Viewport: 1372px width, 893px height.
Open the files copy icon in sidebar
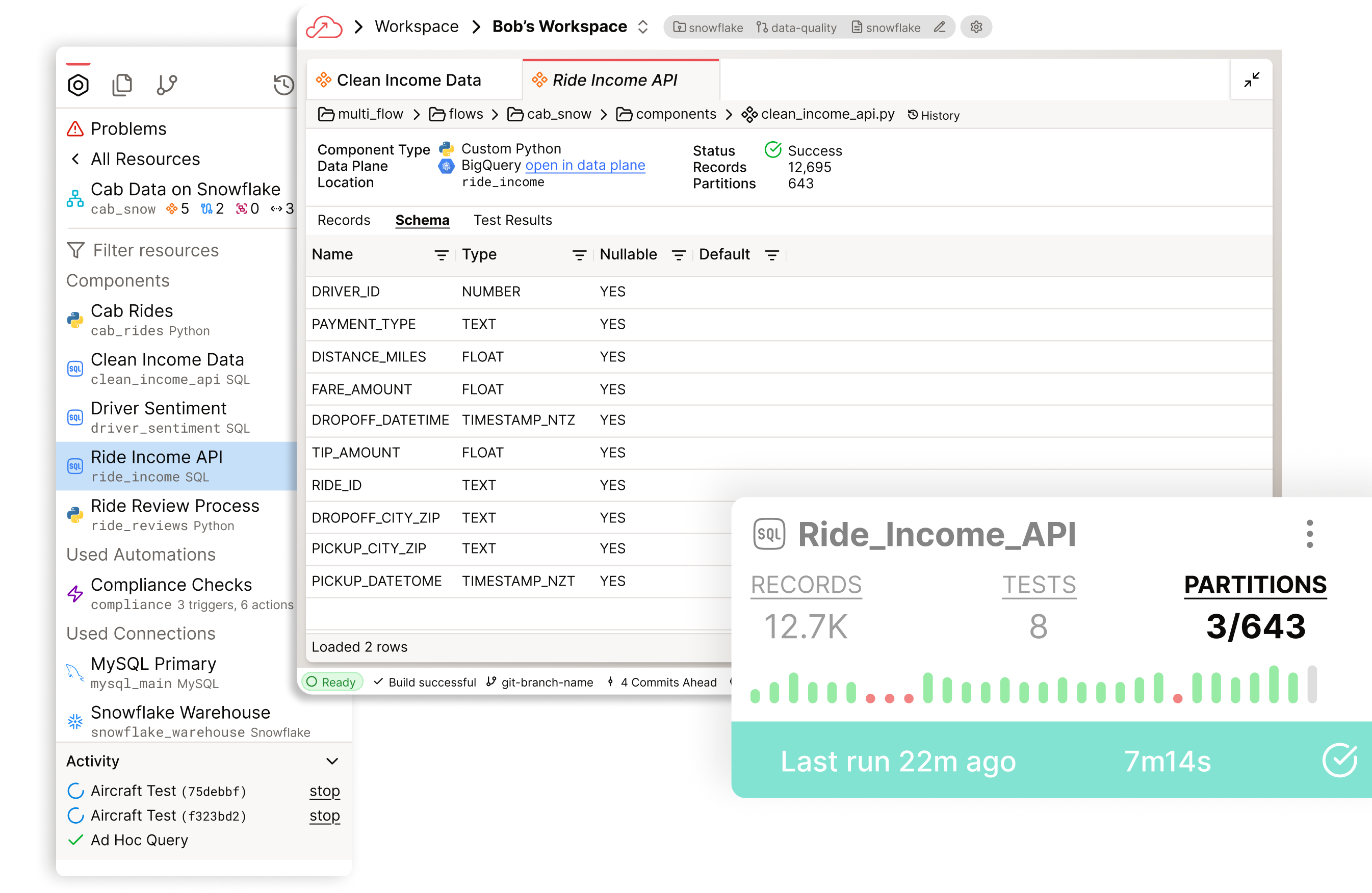pyautogui.click(x=122, y=85)
